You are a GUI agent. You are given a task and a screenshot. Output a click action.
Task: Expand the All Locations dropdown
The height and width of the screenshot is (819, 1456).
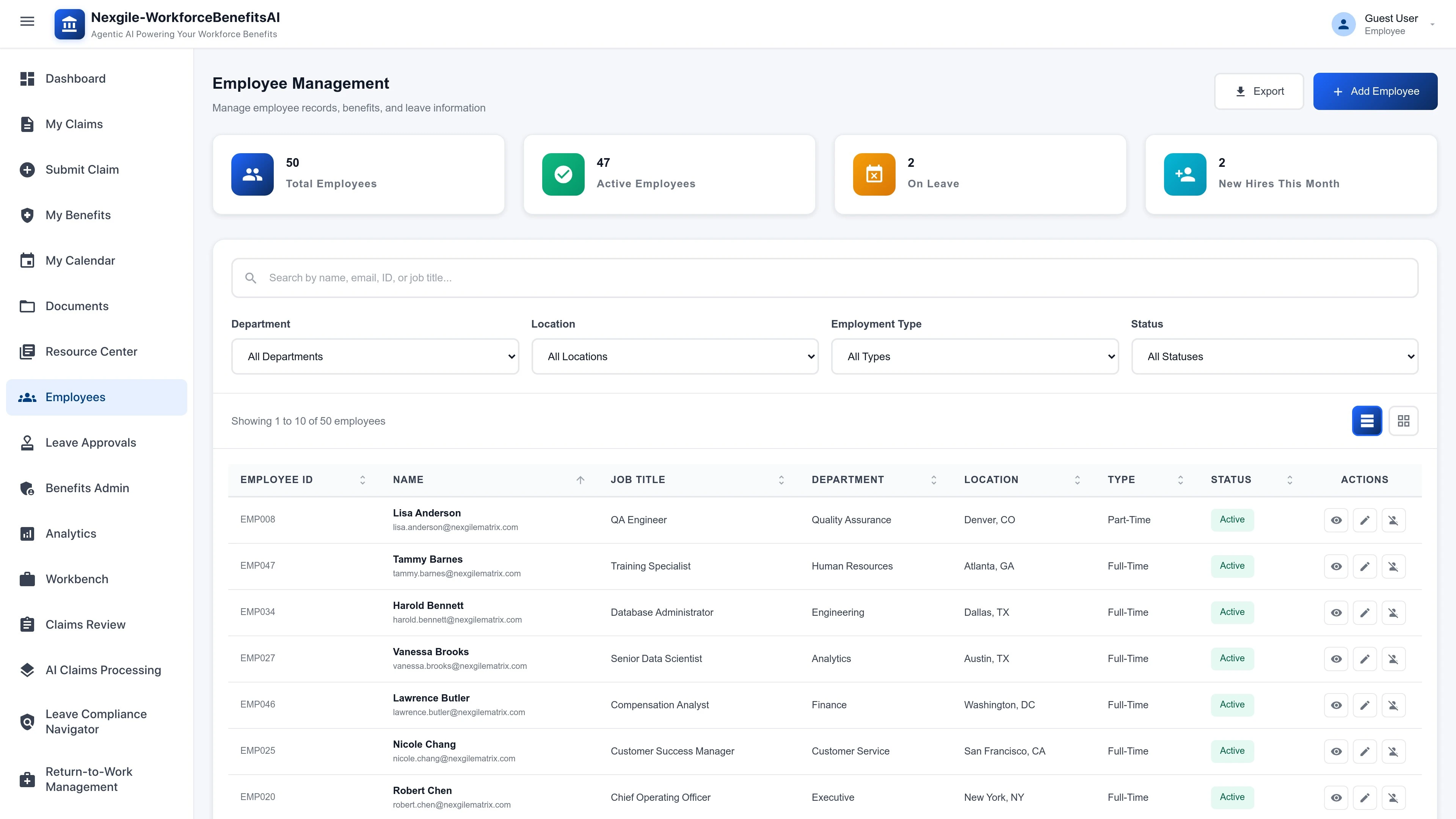674,356
